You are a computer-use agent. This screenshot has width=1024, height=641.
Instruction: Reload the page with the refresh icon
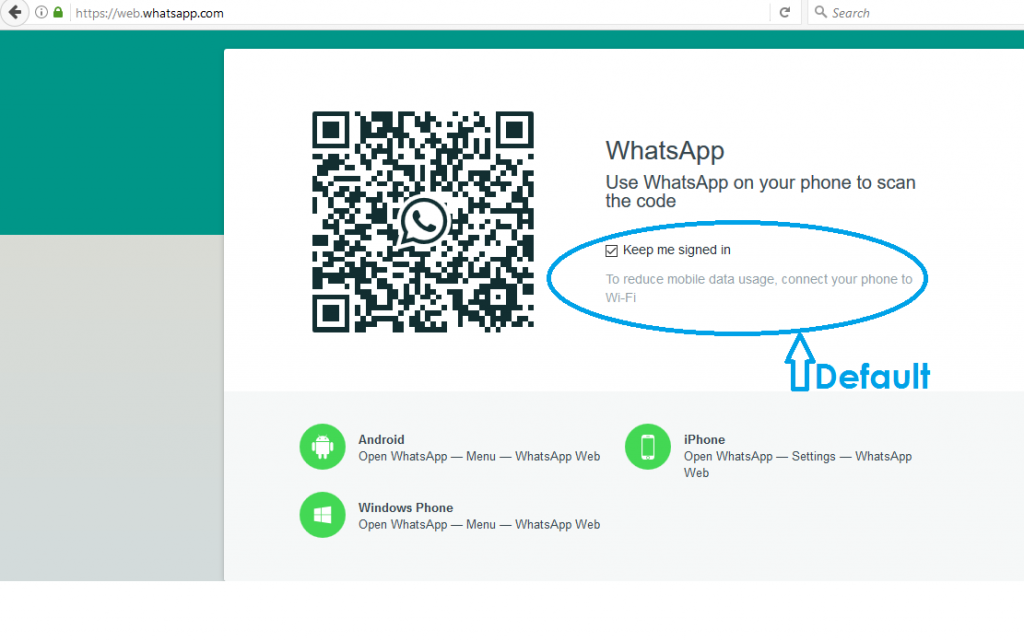785,12
